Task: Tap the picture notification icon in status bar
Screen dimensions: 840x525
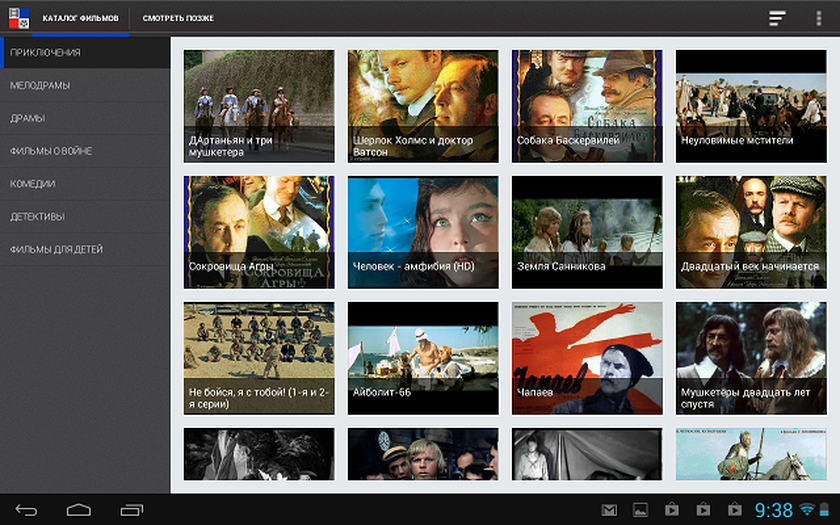Action: tap(640, 510)
